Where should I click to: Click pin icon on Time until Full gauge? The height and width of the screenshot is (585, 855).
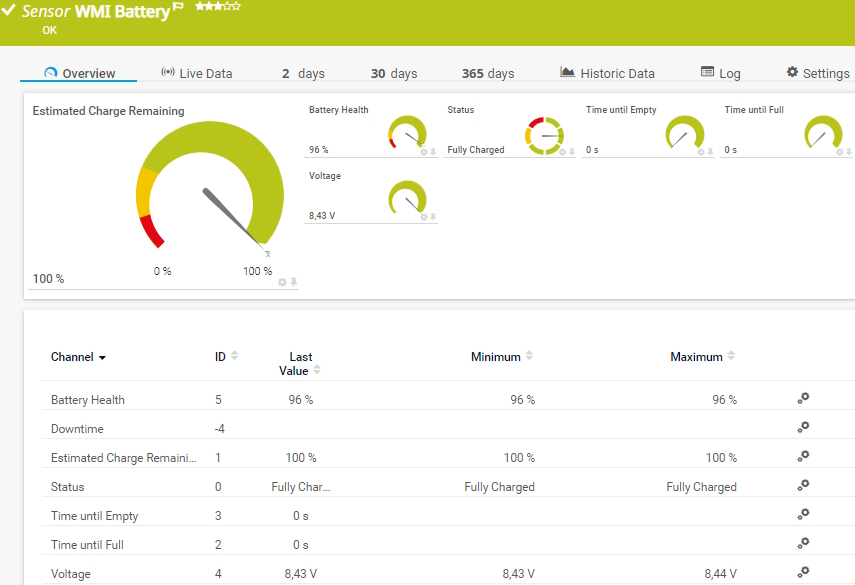(x=849, y=152)
